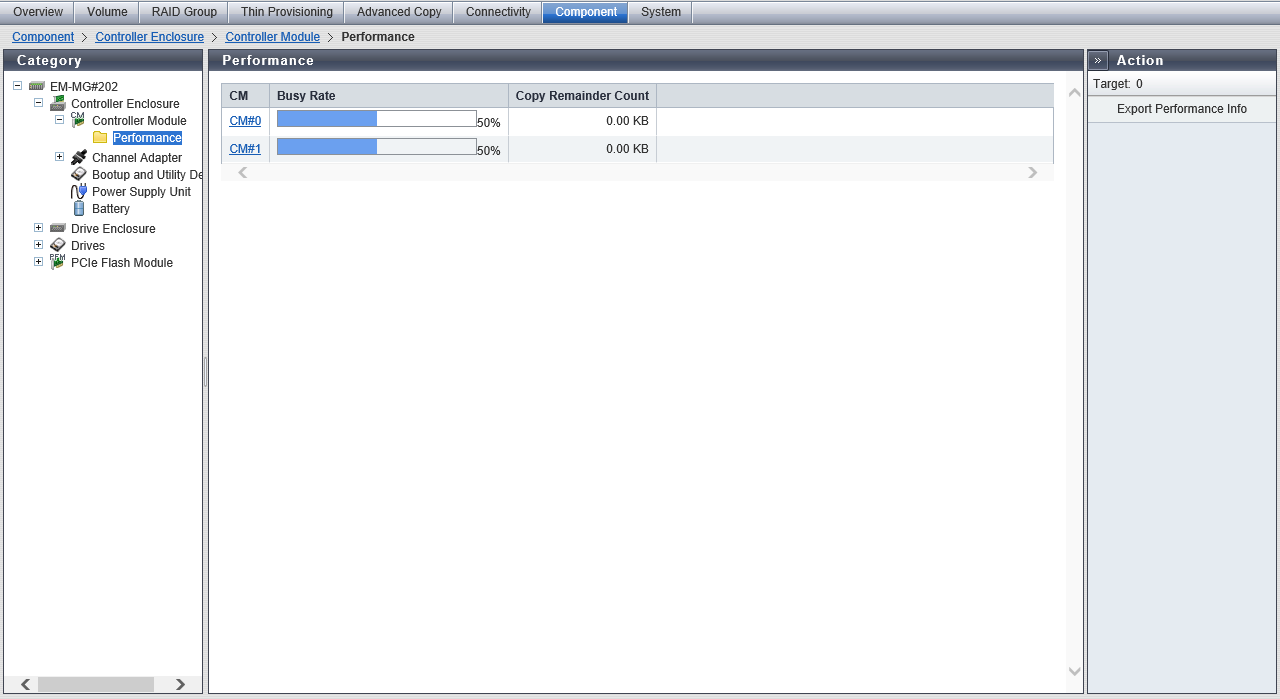Click Export Performance Info button
The height and width of the screenshot is (699, 1280).
pyautogui.click(x=1181, y=109)
